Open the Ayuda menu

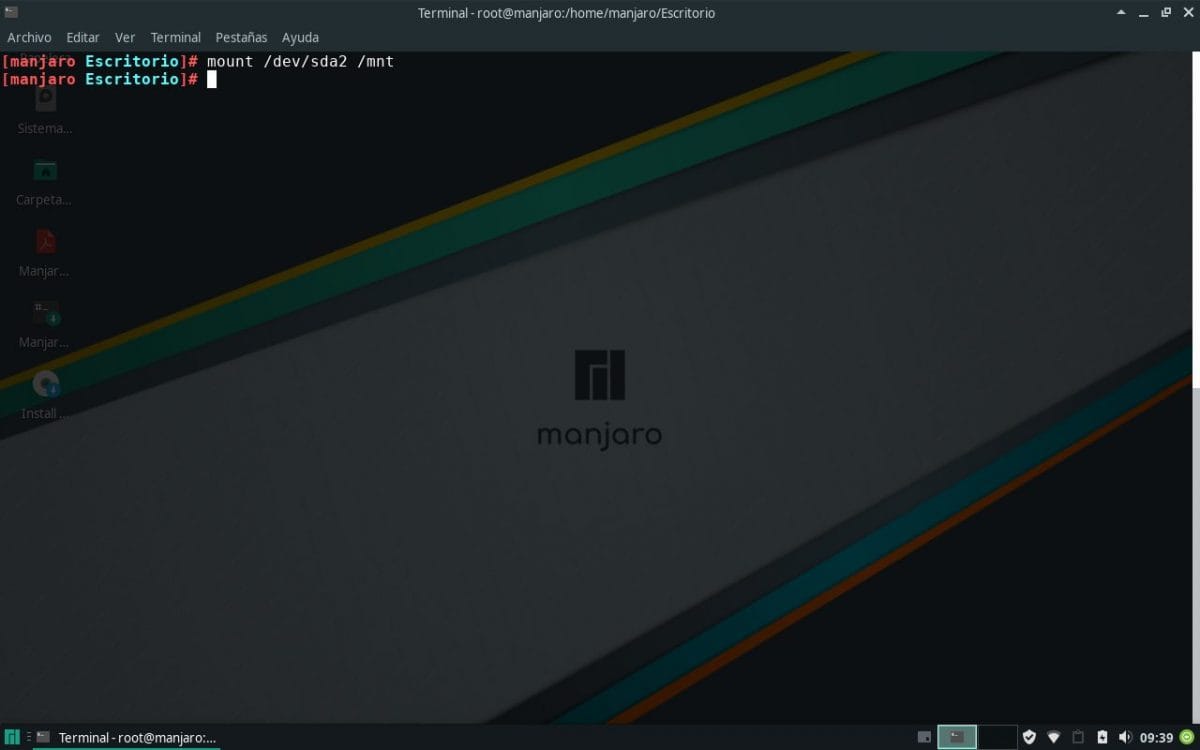click(x=300, y=37)
